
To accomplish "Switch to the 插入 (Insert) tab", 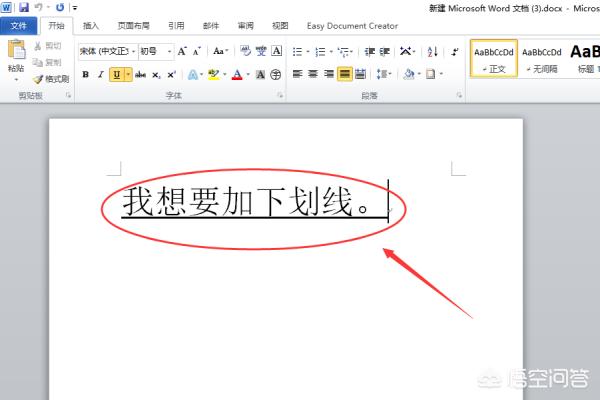I will (x=91, y=26).
